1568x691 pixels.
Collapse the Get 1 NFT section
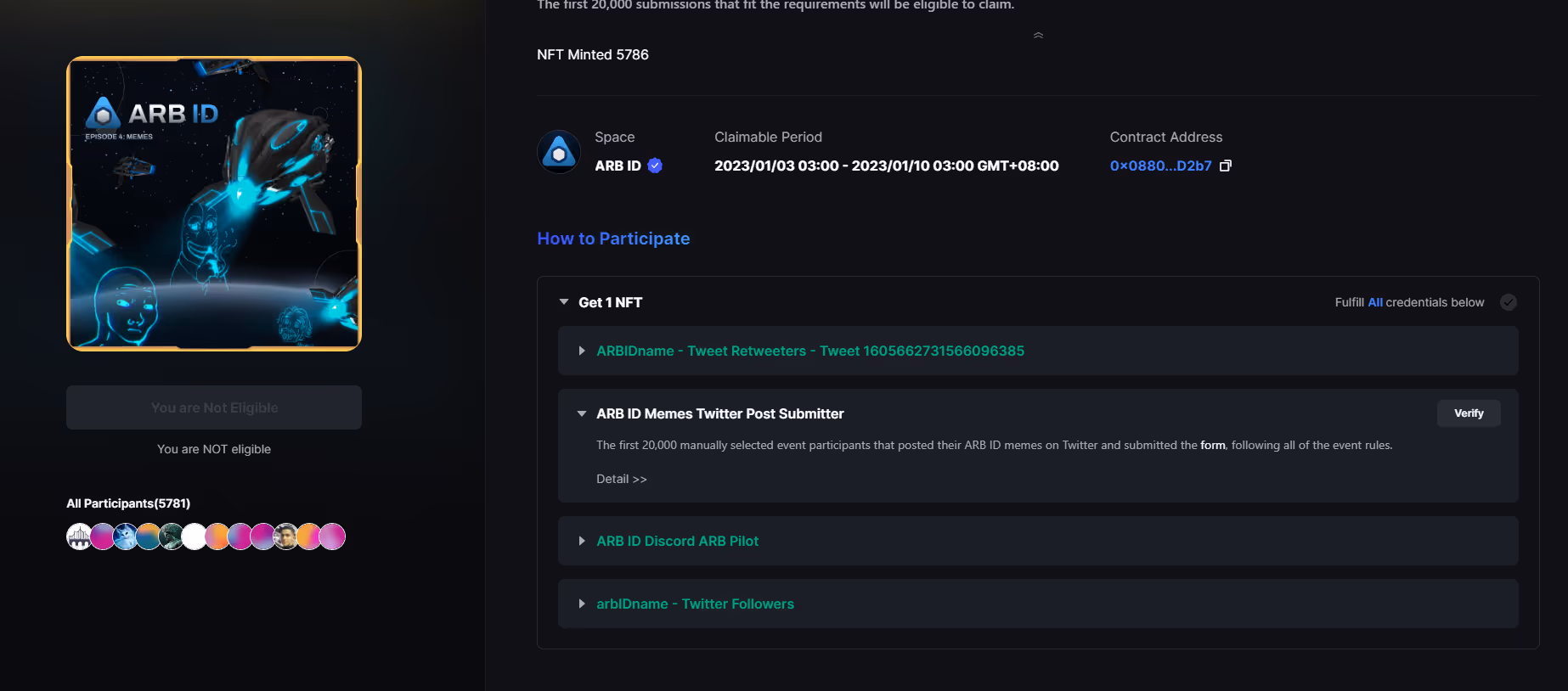[564, 302]
